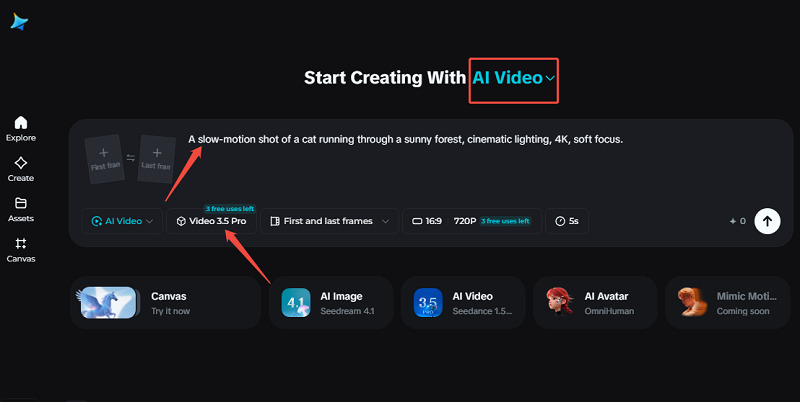Select the AI Avatar OmniHuman card
800x402 pixels.
(x=595, y=303)
